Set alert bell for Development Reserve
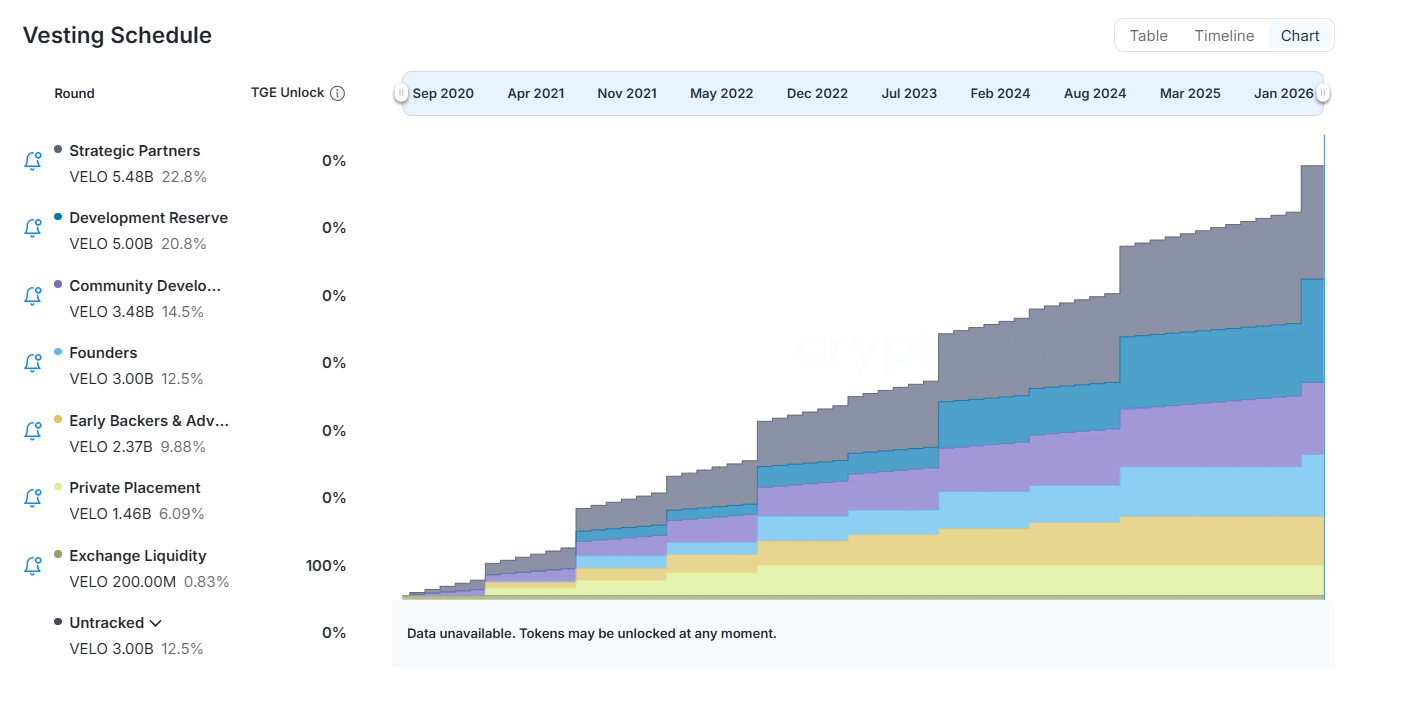The width and height of the screenshot is (1410, 710). (32, 228)
